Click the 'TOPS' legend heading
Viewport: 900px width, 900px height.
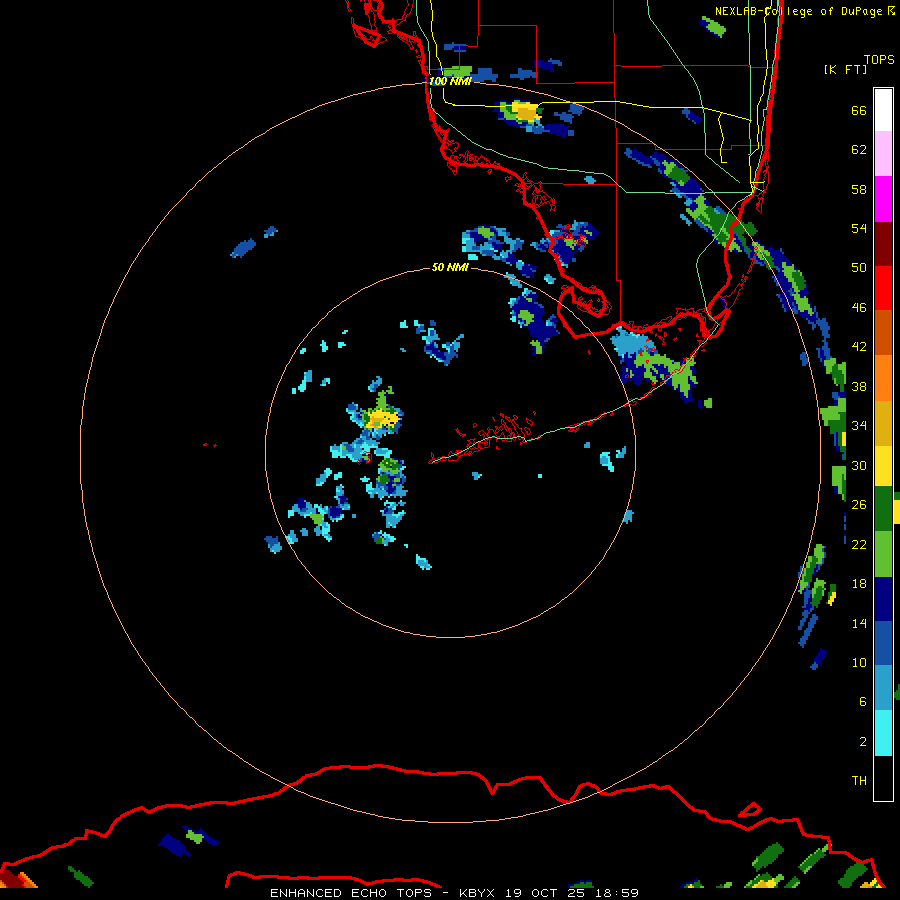[879, 60]
